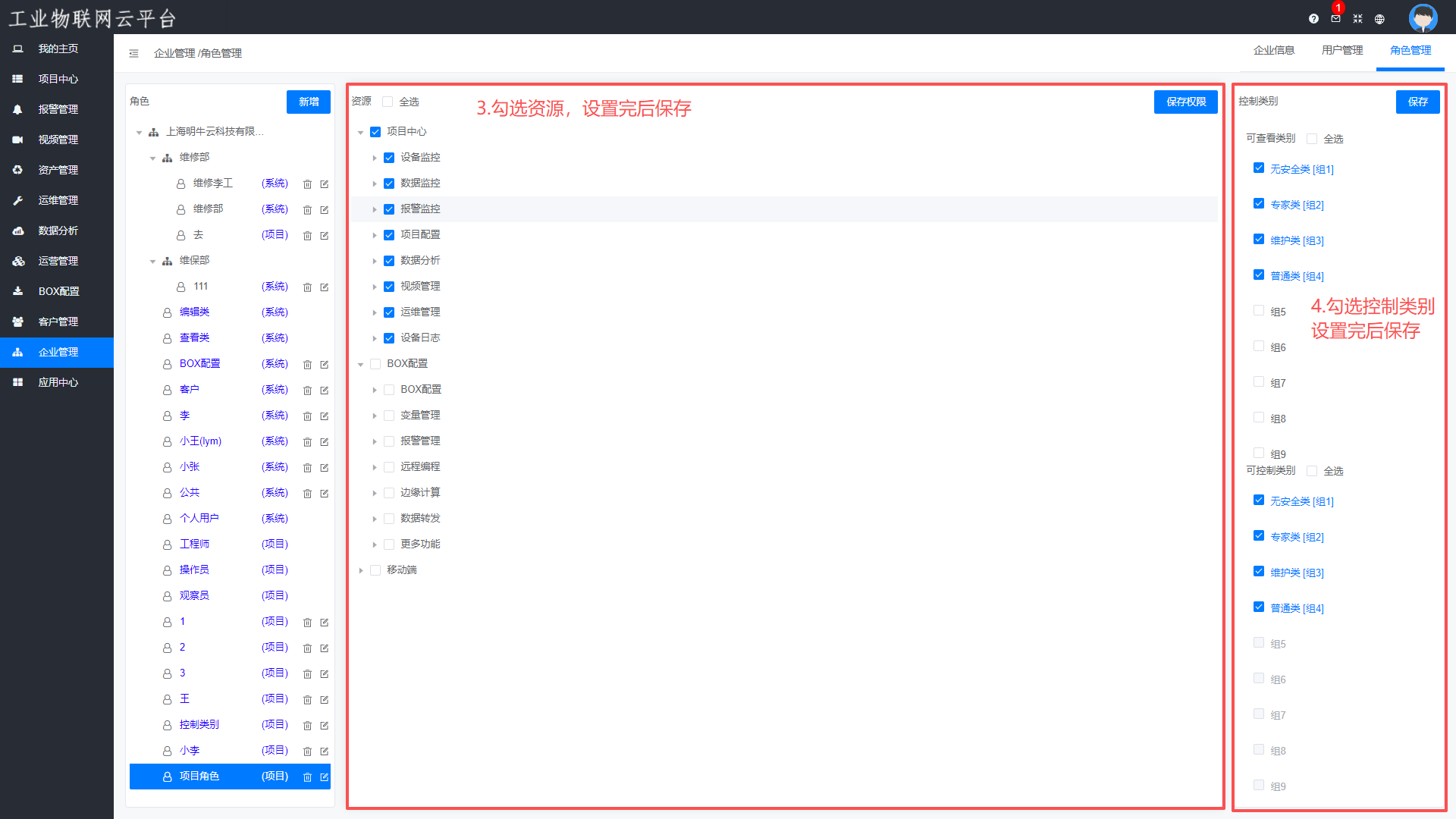Edit the BOX配置 role with pencil icon
This screenshot has width=1456, height=819.
[x=325, y=364]
